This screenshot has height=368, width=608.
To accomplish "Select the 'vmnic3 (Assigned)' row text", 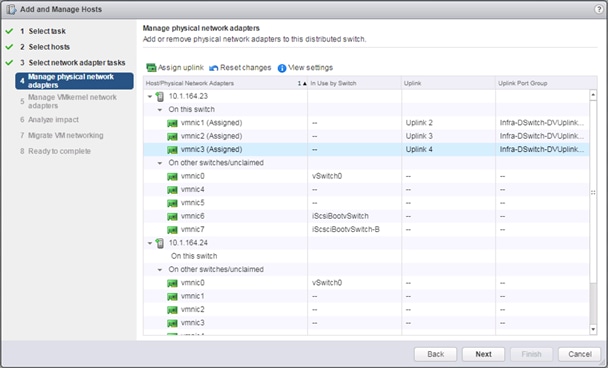I will tap(211, 149).
